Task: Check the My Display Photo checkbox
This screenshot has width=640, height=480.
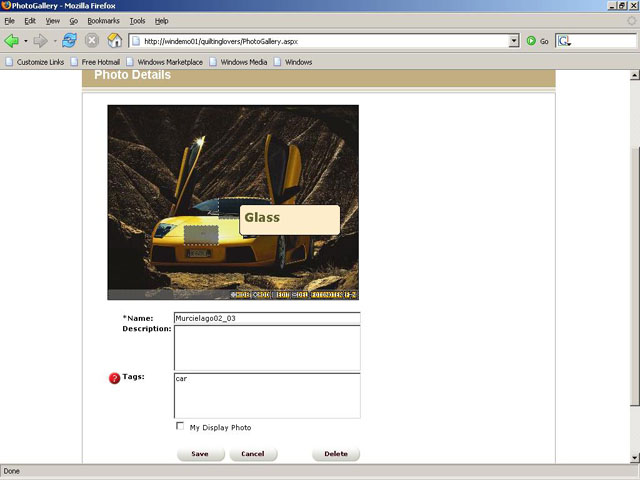Action: tap(180, 426)
